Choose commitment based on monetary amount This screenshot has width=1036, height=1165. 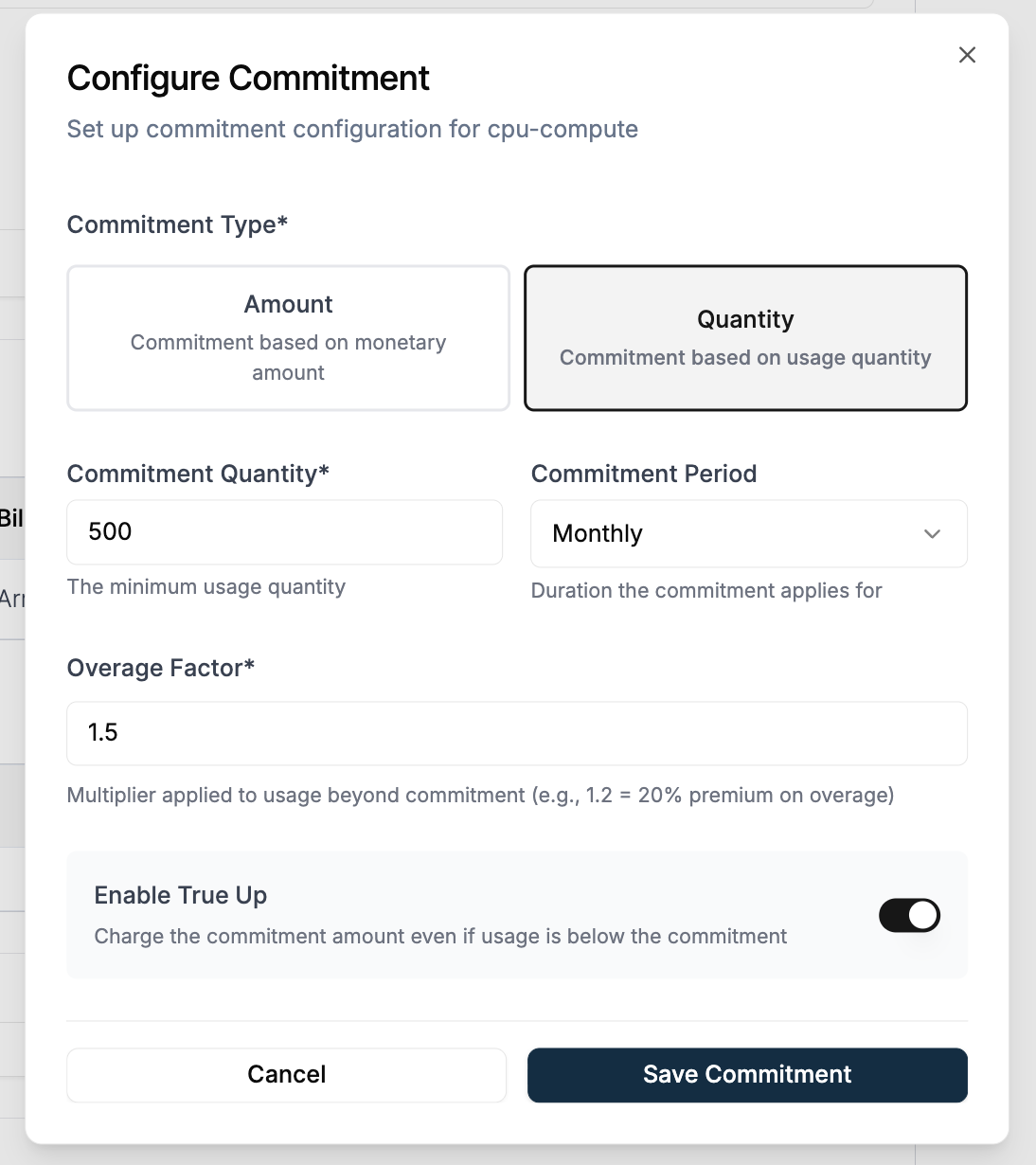point(288,357)
